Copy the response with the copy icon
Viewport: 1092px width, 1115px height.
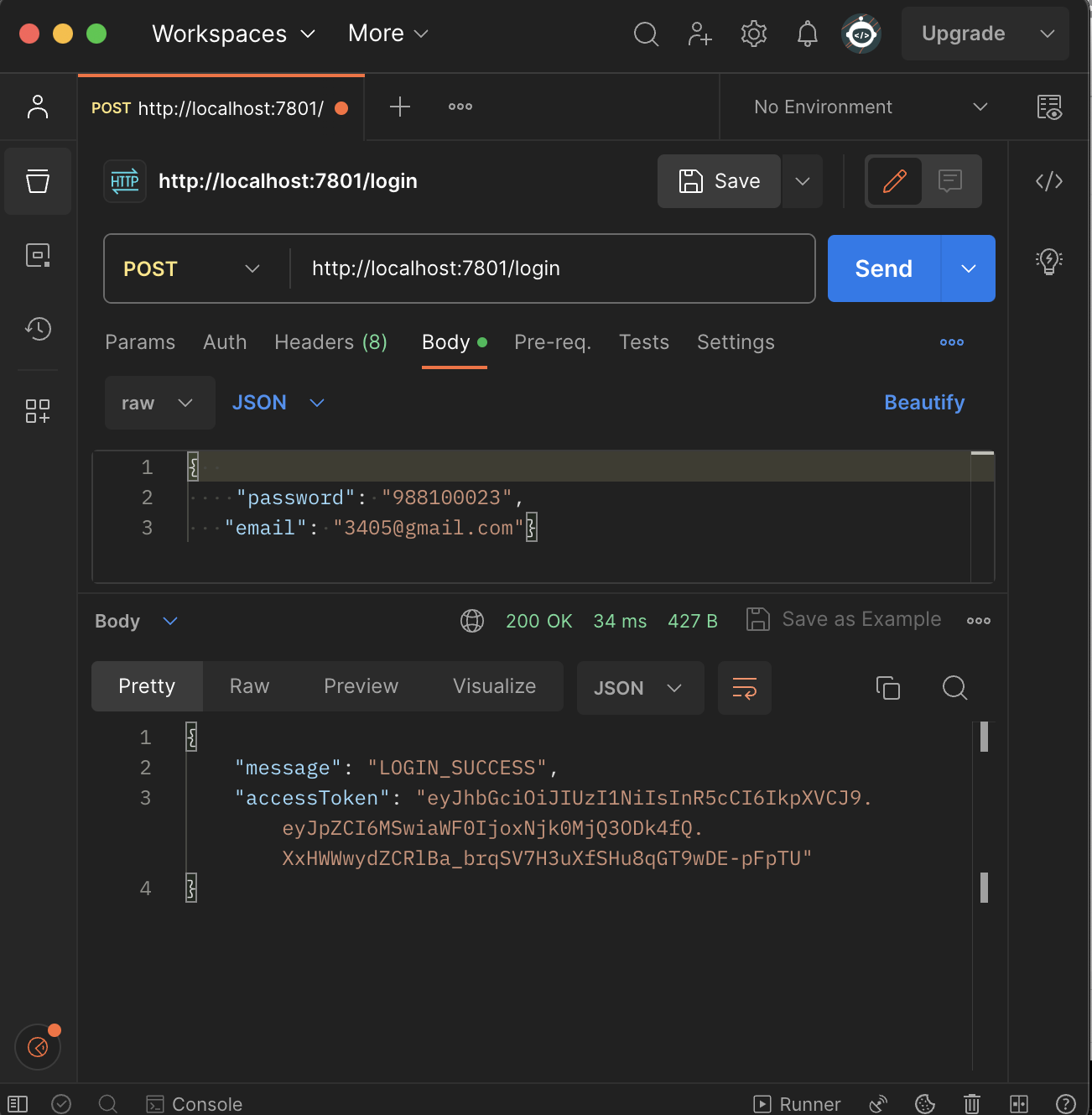coord(888,688)
